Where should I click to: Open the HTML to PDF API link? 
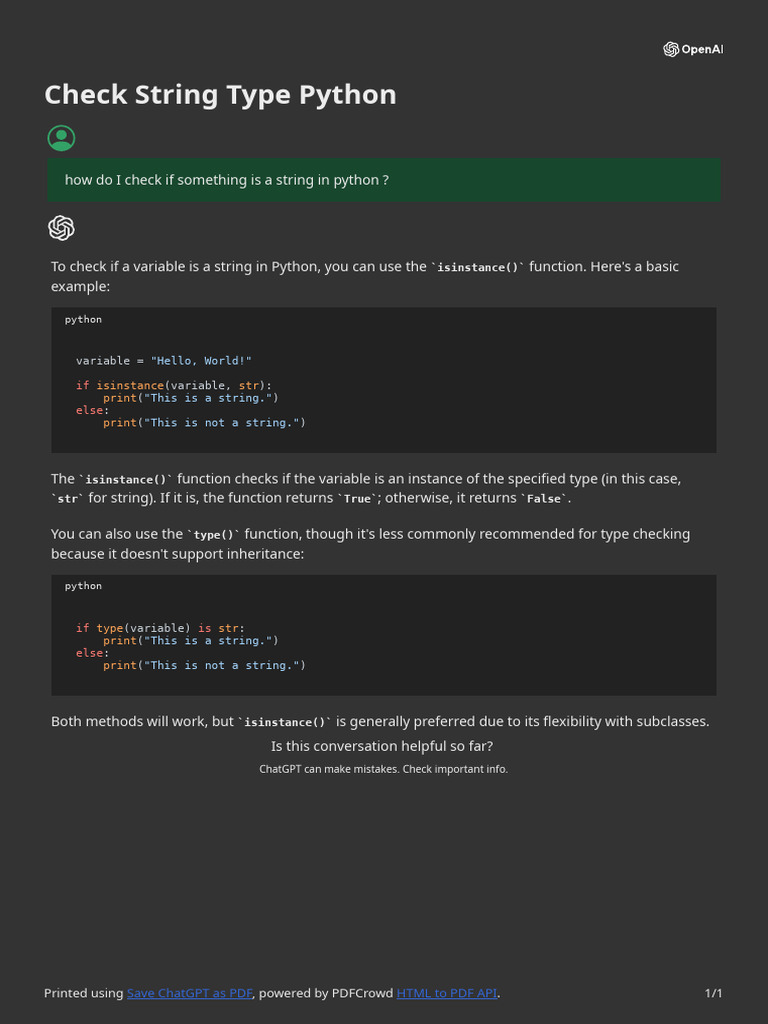[x=447, y=993]
